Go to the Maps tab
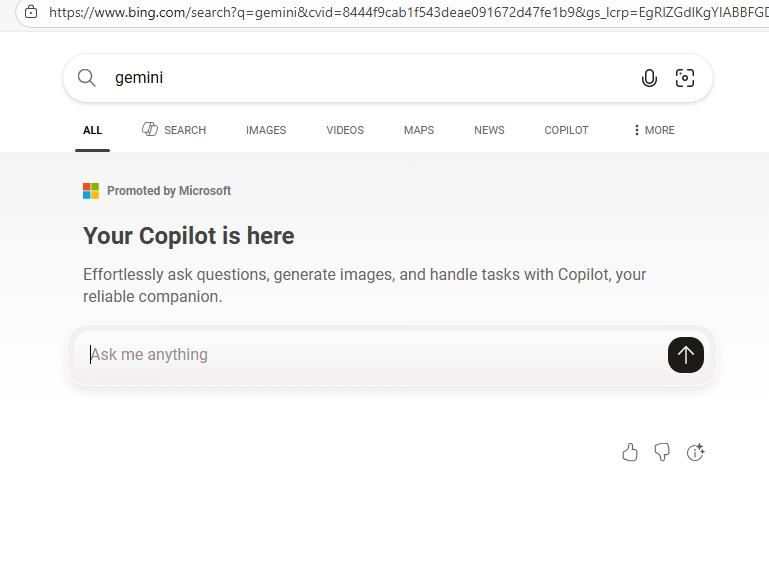Screen dimensions: 769x580 click(419, 130)
